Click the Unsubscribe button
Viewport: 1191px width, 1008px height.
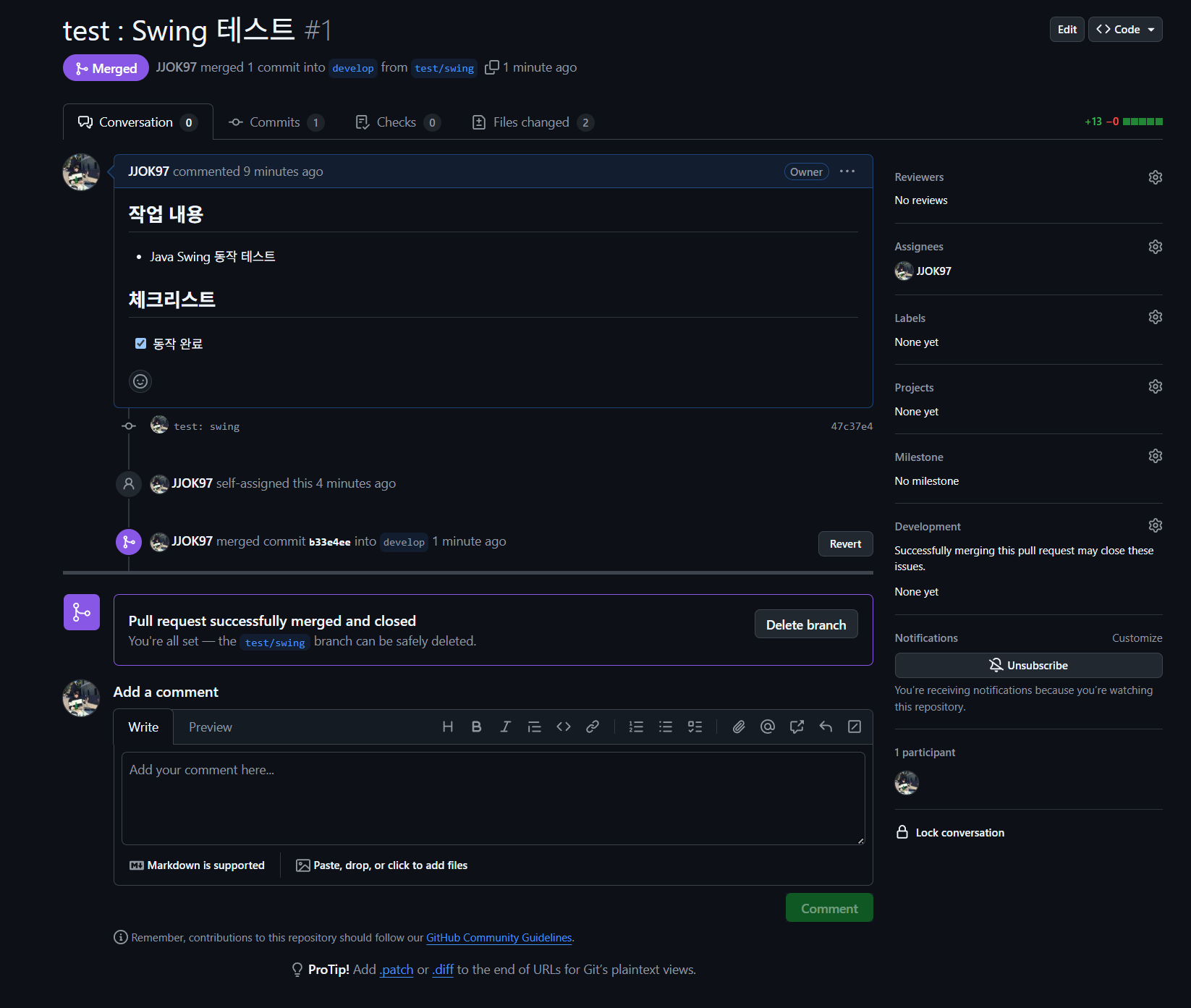point(1028,666)
